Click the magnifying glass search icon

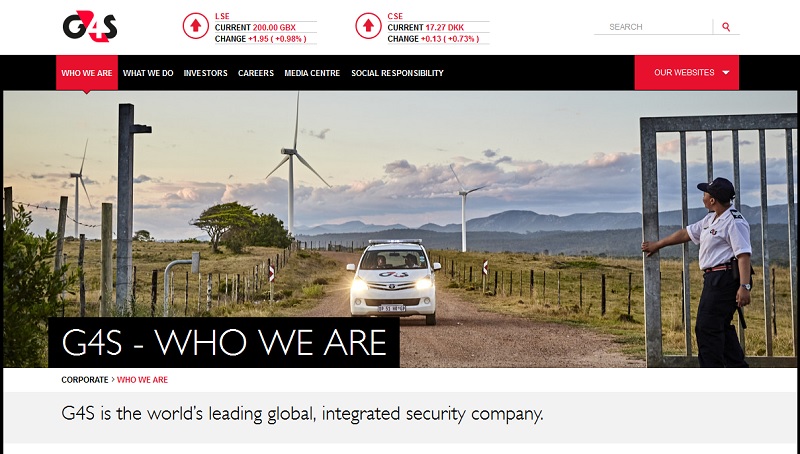click(726, 27)
